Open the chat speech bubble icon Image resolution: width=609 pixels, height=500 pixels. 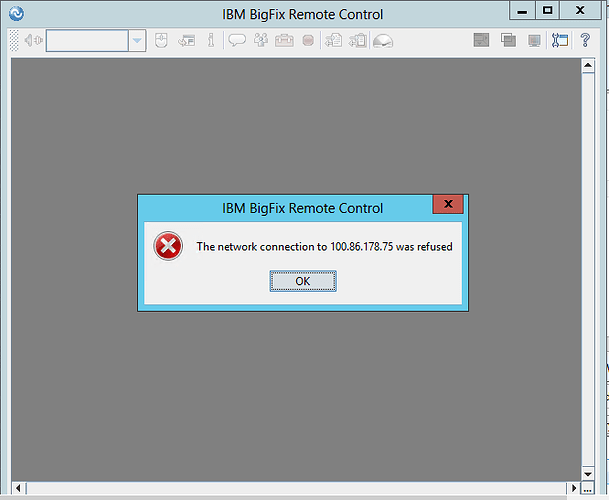pos(237,40)
